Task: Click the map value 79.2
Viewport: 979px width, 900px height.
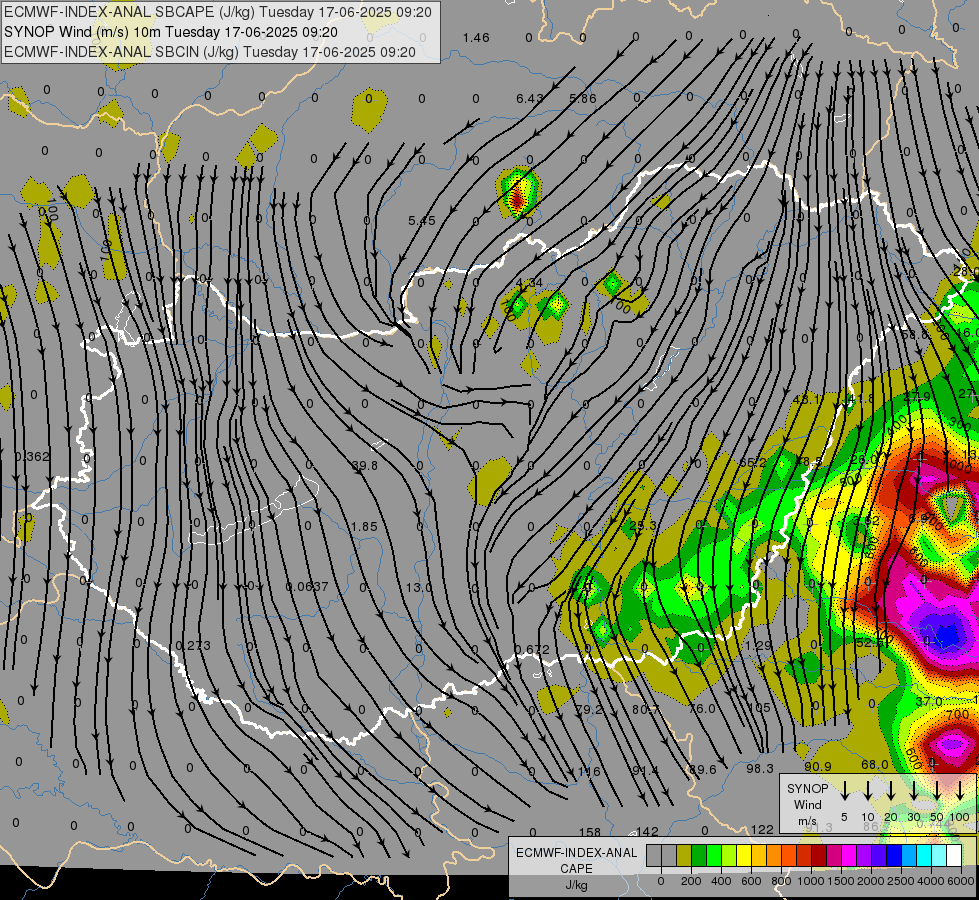Action: (x=589, y=710)
